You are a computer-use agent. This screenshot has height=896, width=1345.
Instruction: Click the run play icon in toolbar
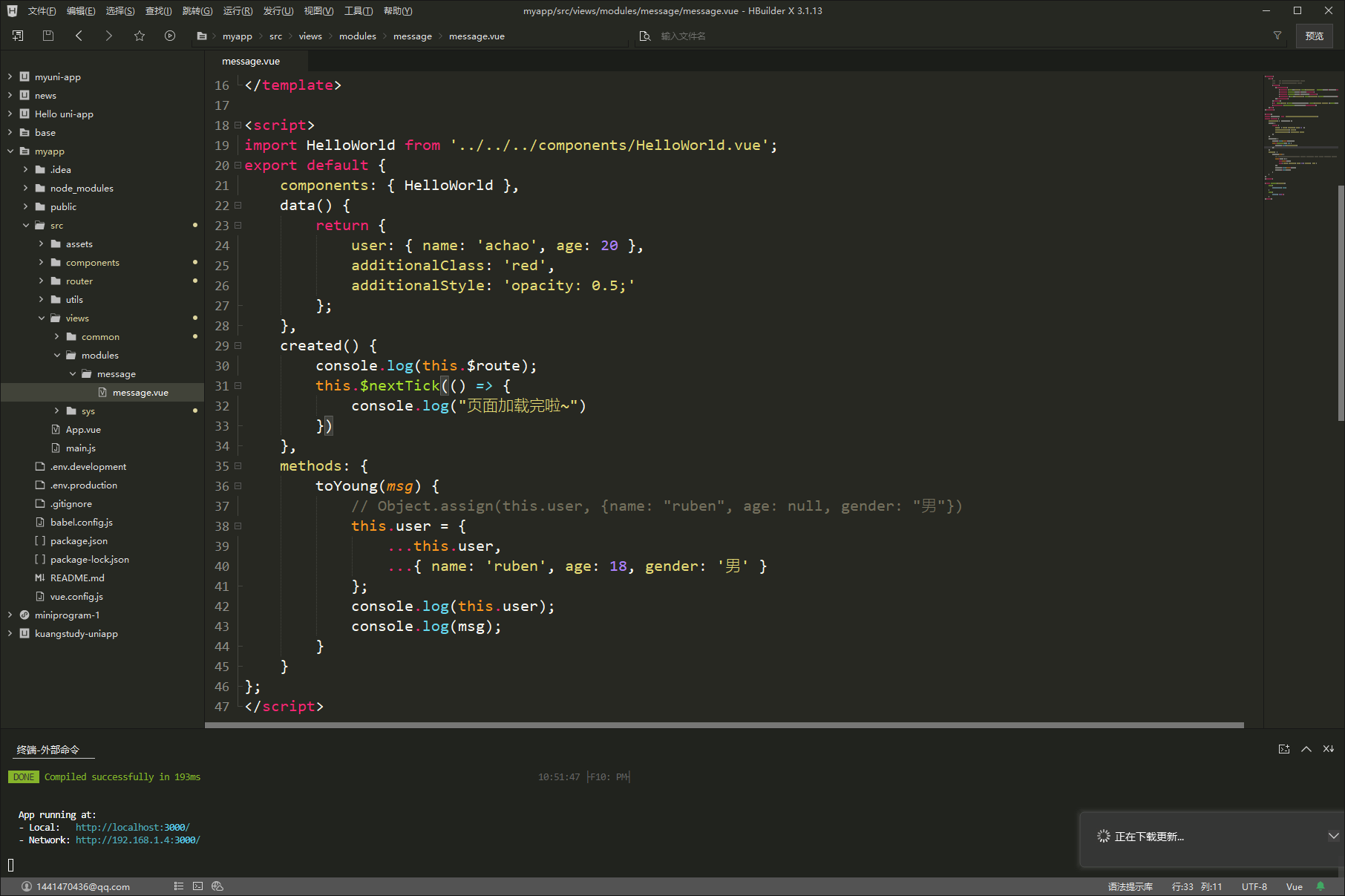pyautogui.click(x=170, y=36)
